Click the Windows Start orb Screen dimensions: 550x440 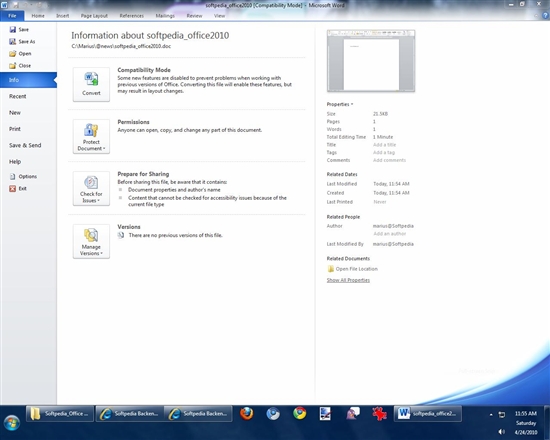point(12,422)
